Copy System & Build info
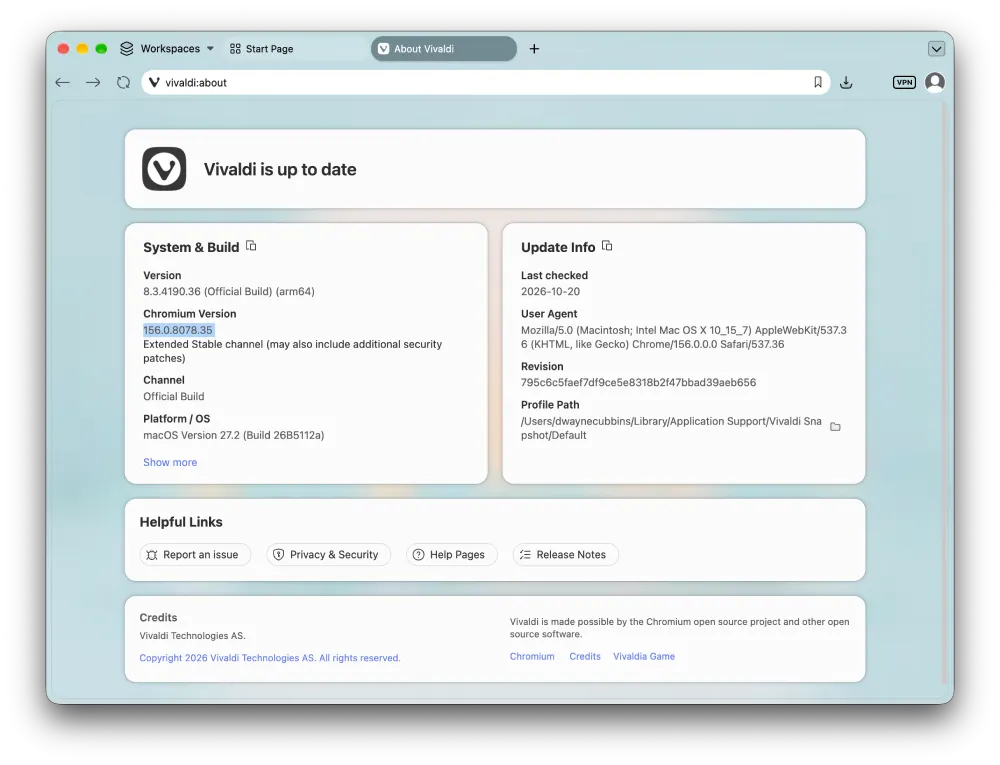The height and width of the screenshot is (765, 1000). pyautogui.click(x=251, y=246)
